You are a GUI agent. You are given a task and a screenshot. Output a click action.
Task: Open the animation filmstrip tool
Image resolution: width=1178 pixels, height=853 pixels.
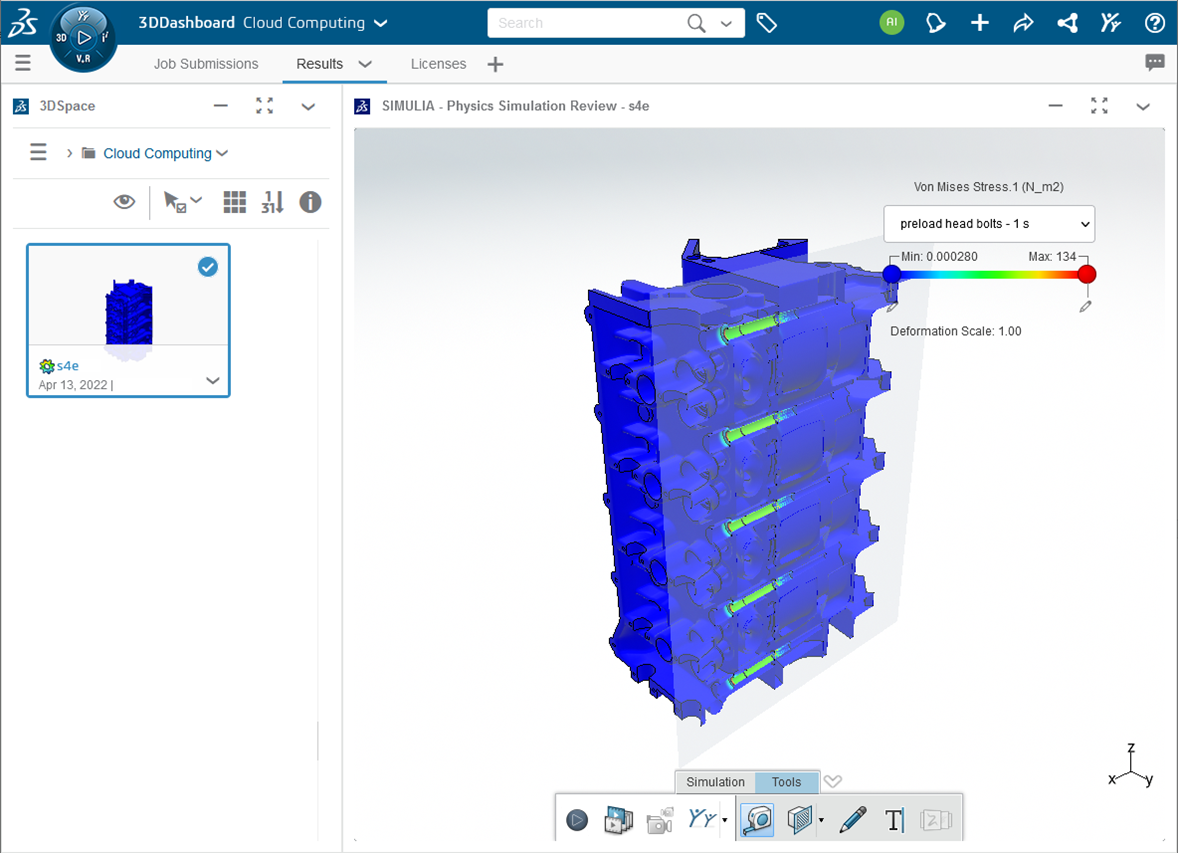(x=618, y=820)
